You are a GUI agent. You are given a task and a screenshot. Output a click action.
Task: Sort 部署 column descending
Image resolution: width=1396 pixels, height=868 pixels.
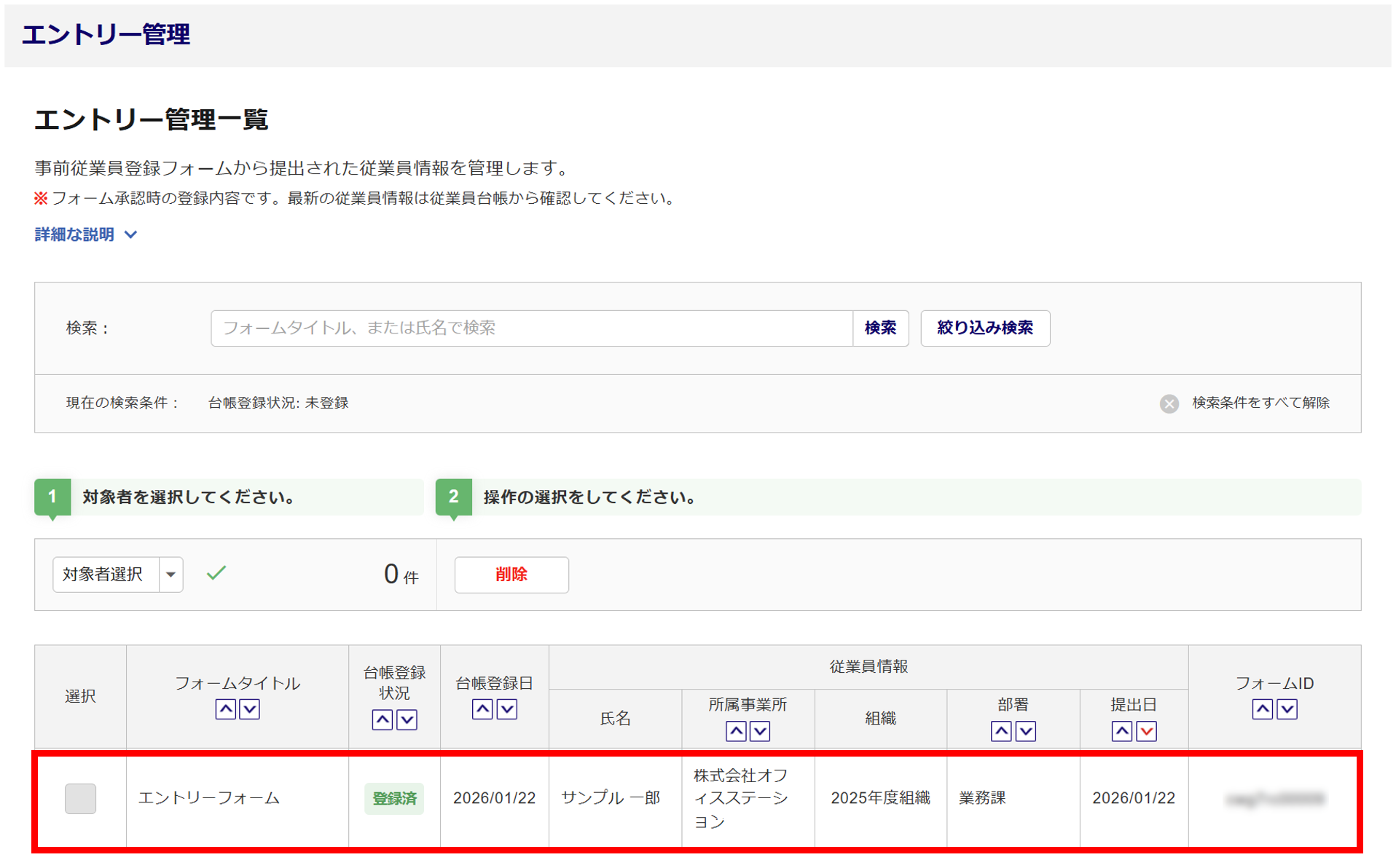point(1026,731)
